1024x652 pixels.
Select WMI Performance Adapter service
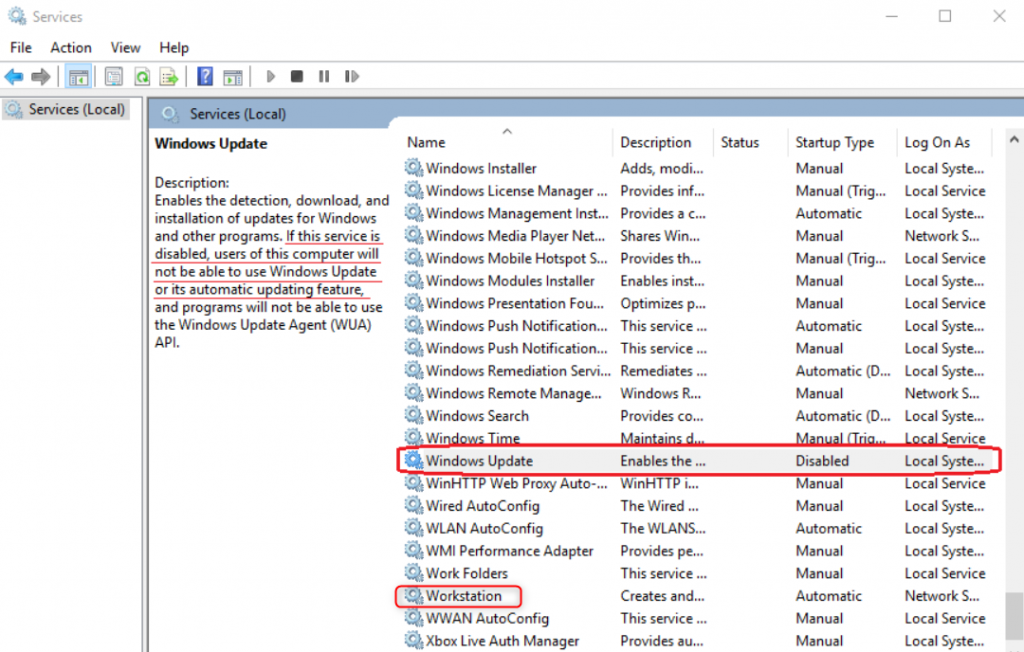click(x=699, y=551)
